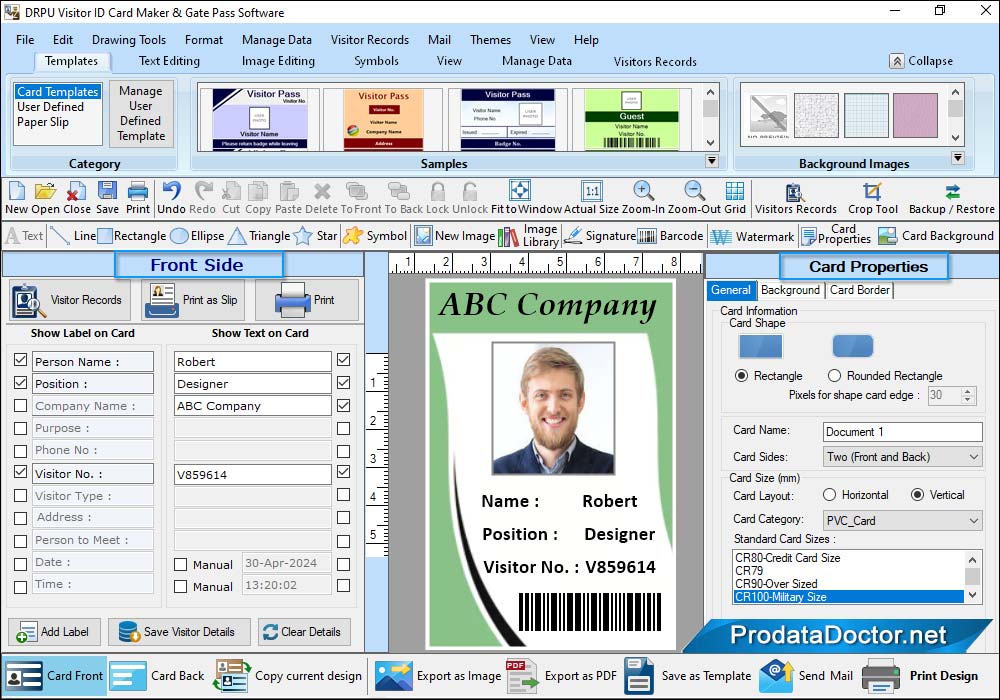1000x700 pixels.
Task: Add a Signature to the card
Action: (x=599, y=236)
